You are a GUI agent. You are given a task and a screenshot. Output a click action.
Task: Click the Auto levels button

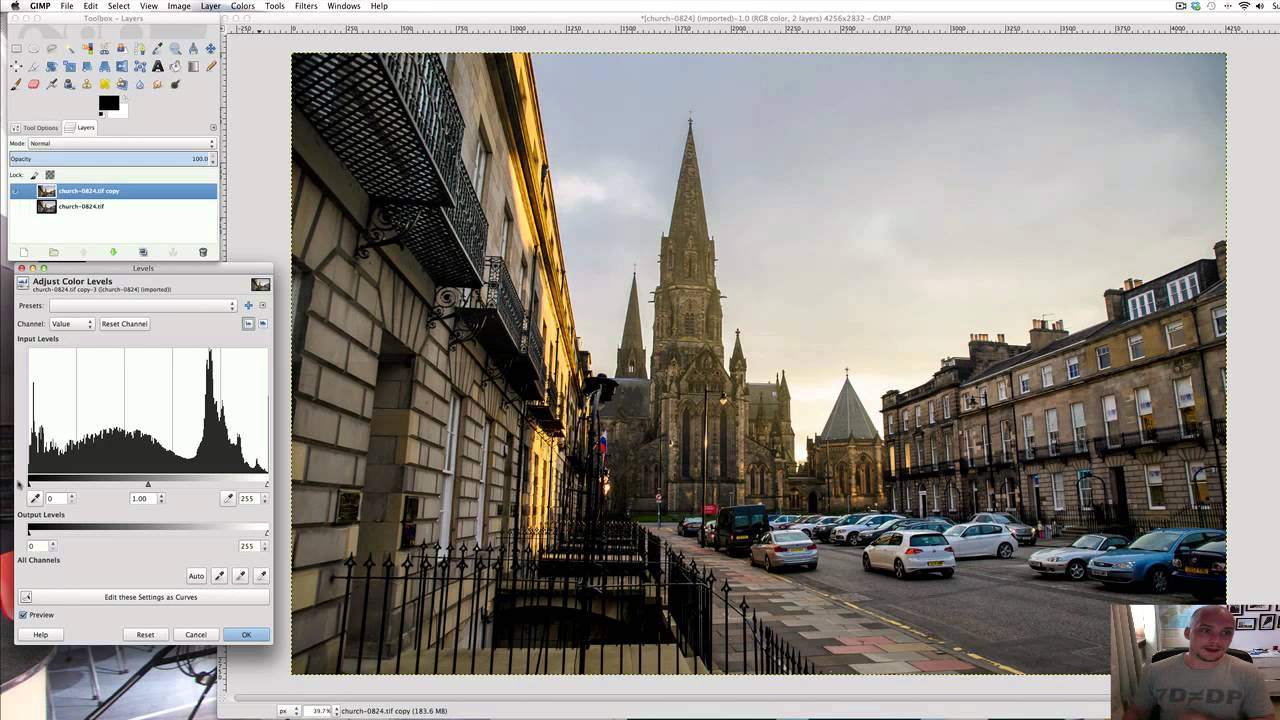click(196, 575)
